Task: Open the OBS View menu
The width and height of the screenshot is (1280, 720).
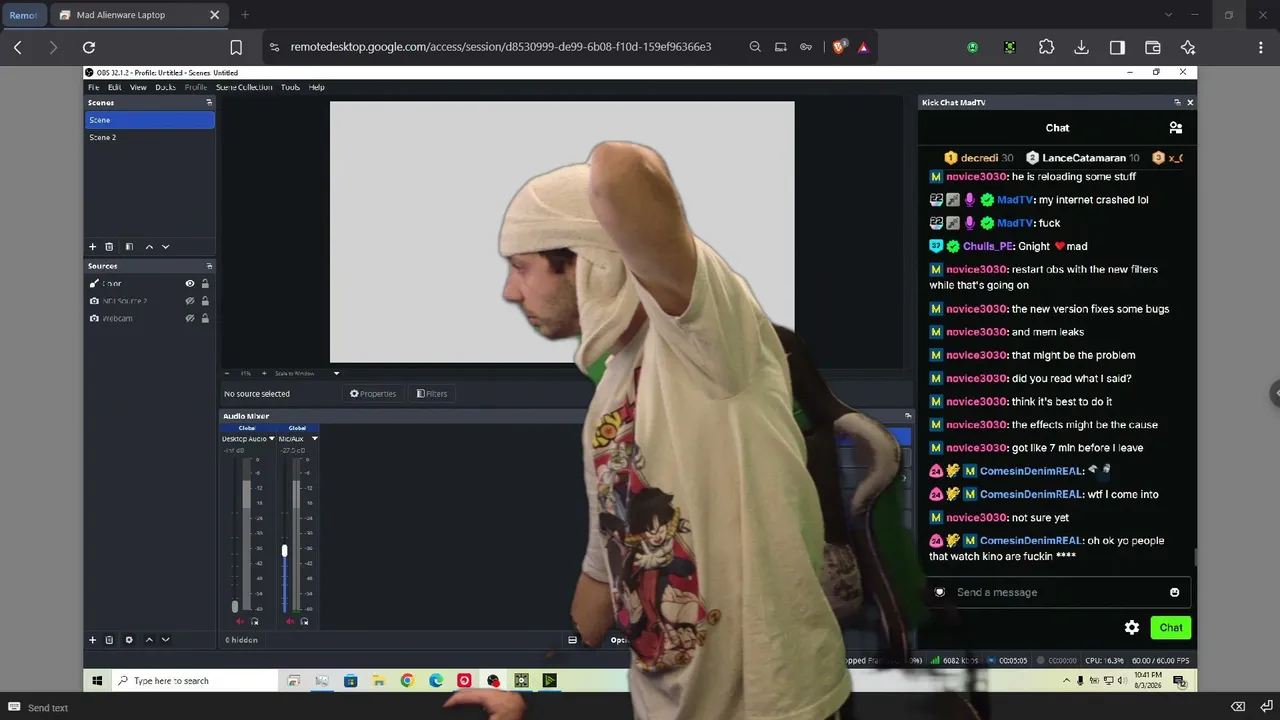Action: [x=138, y=87]
